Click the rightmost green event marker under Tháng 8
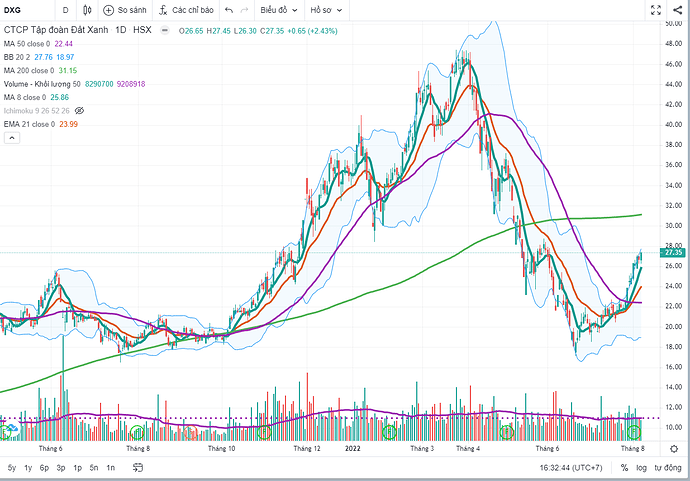690x481 pixels. click(x=634, y=433)
